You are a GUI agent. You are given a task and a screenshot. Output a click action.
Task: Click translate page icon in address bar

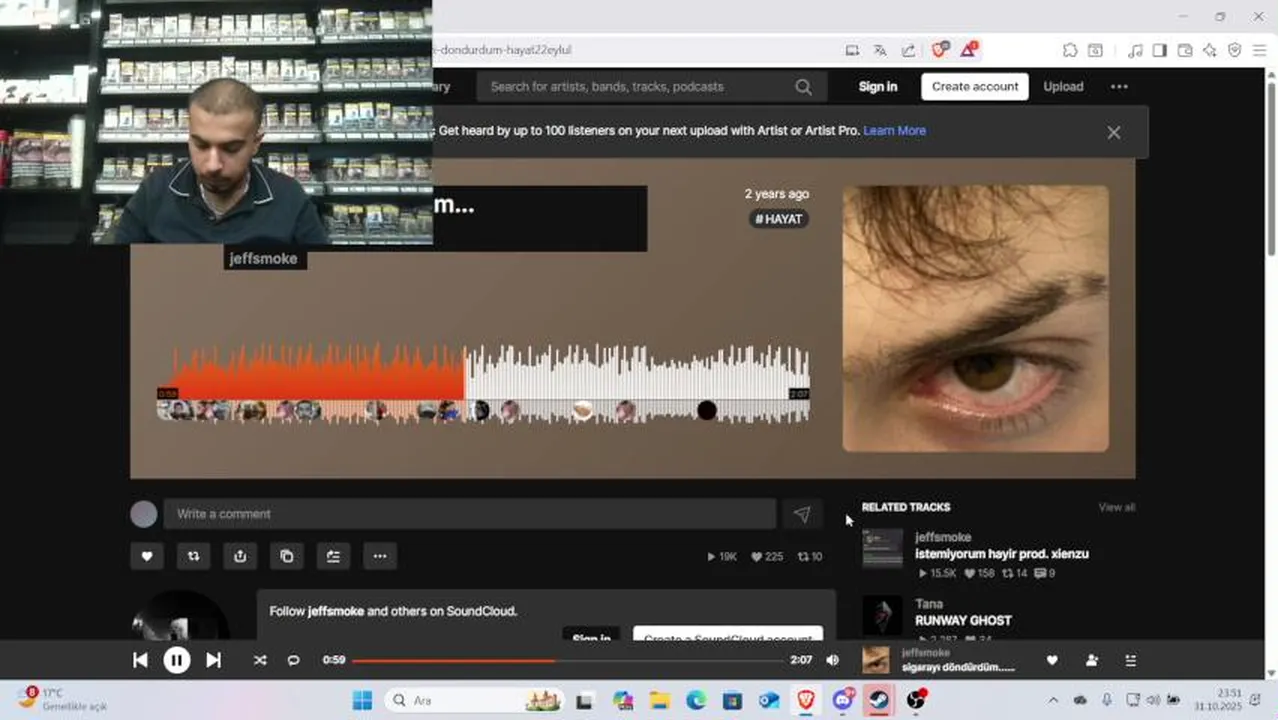(880, 50)
